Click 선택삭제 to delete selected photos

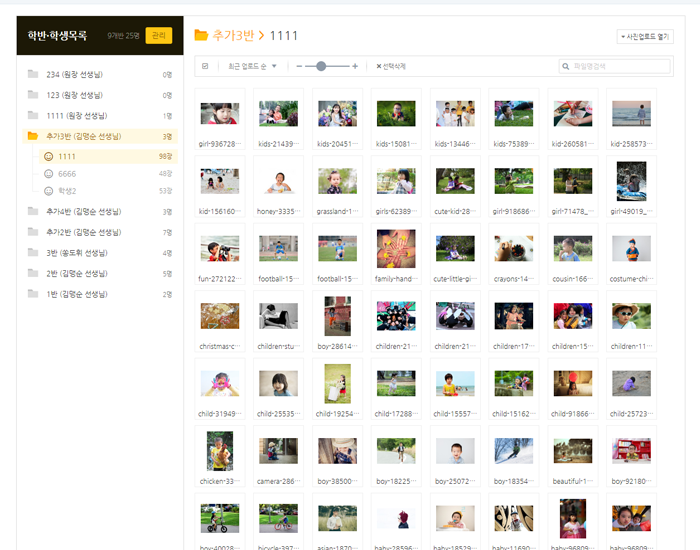[391, 66]
